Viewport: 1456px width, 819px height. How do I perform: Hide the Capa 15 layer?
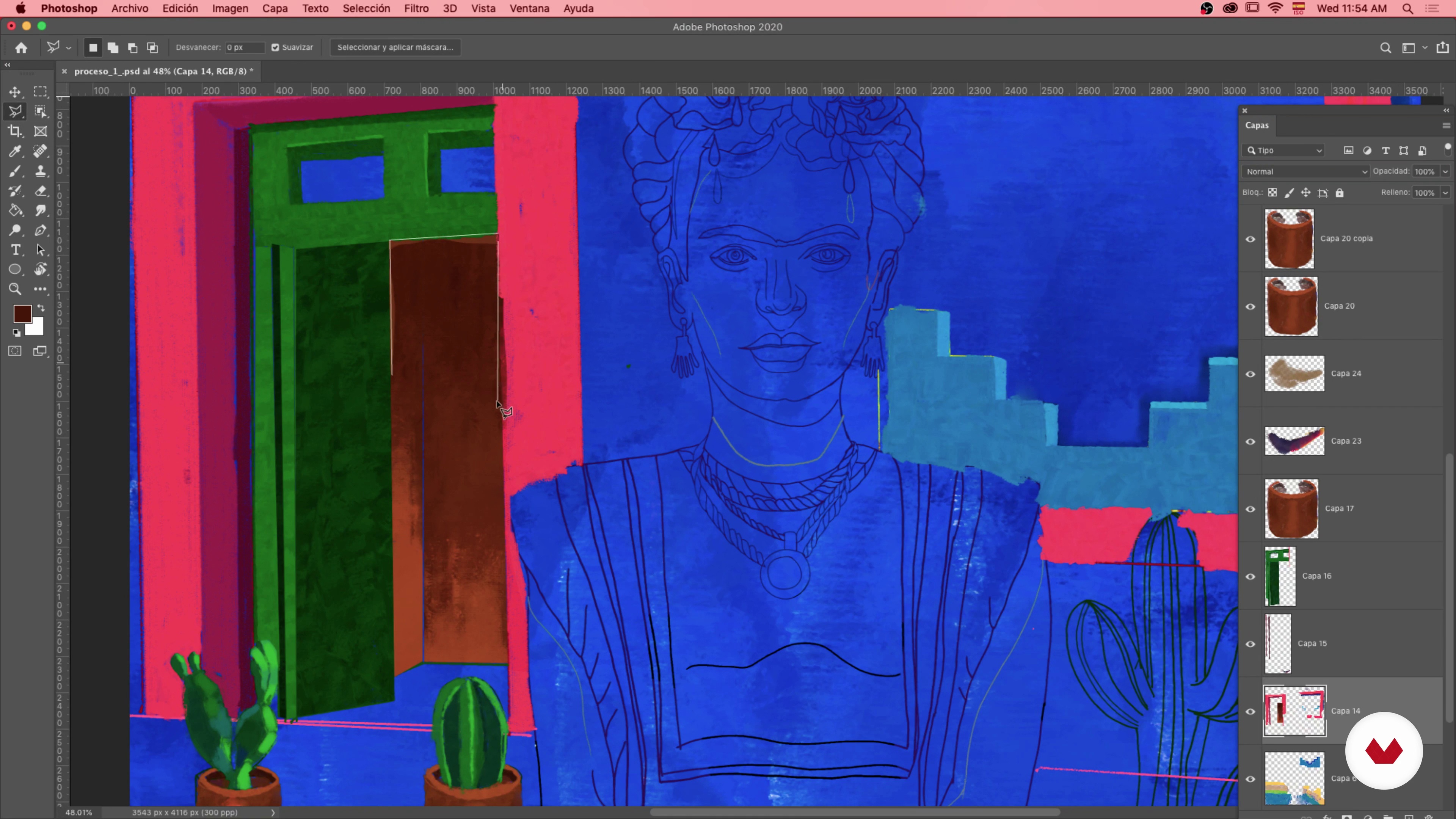pyautogui.click(x=1250, y=644)
